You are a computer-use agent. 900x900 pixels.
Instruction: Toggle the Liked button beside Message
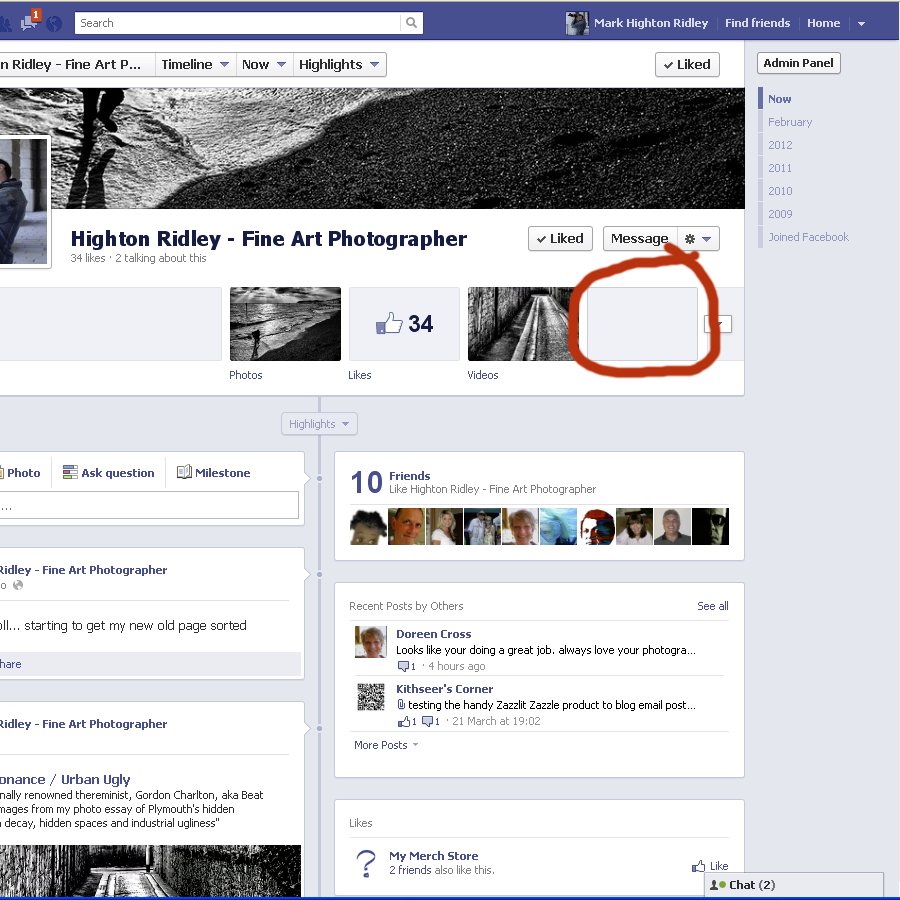[560, 239]
